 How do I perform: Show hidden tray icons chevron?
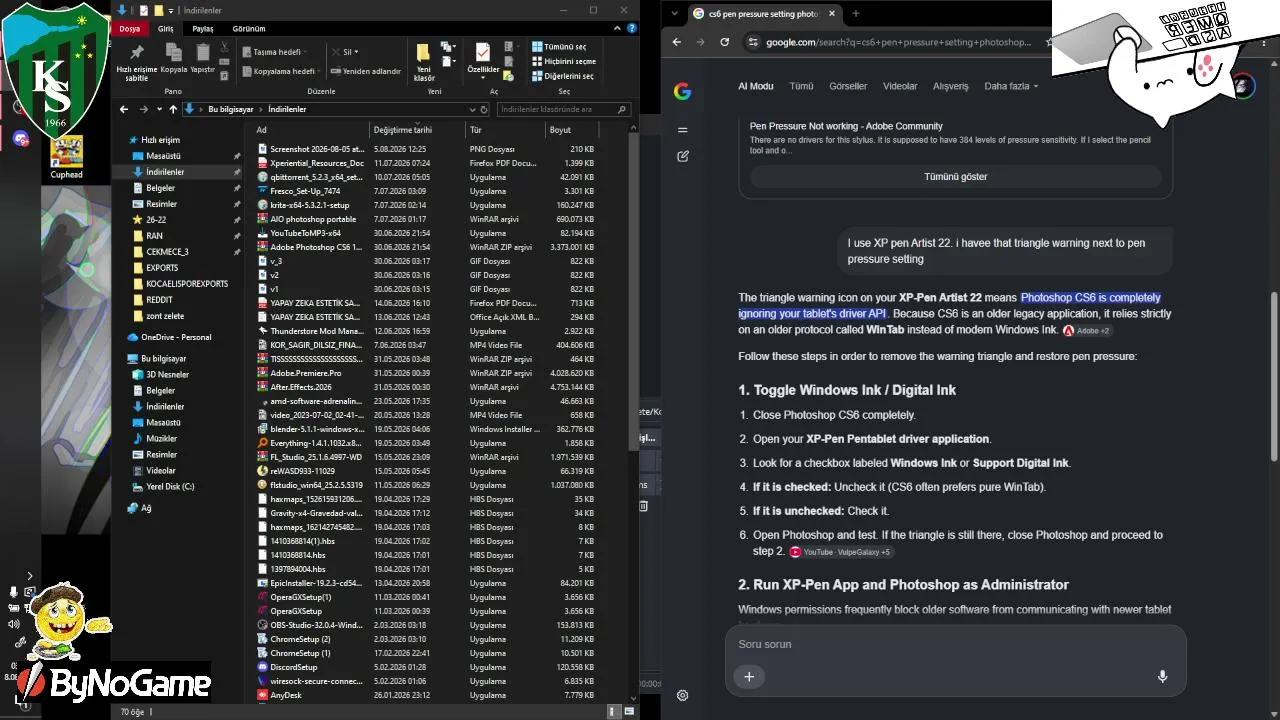30,576
